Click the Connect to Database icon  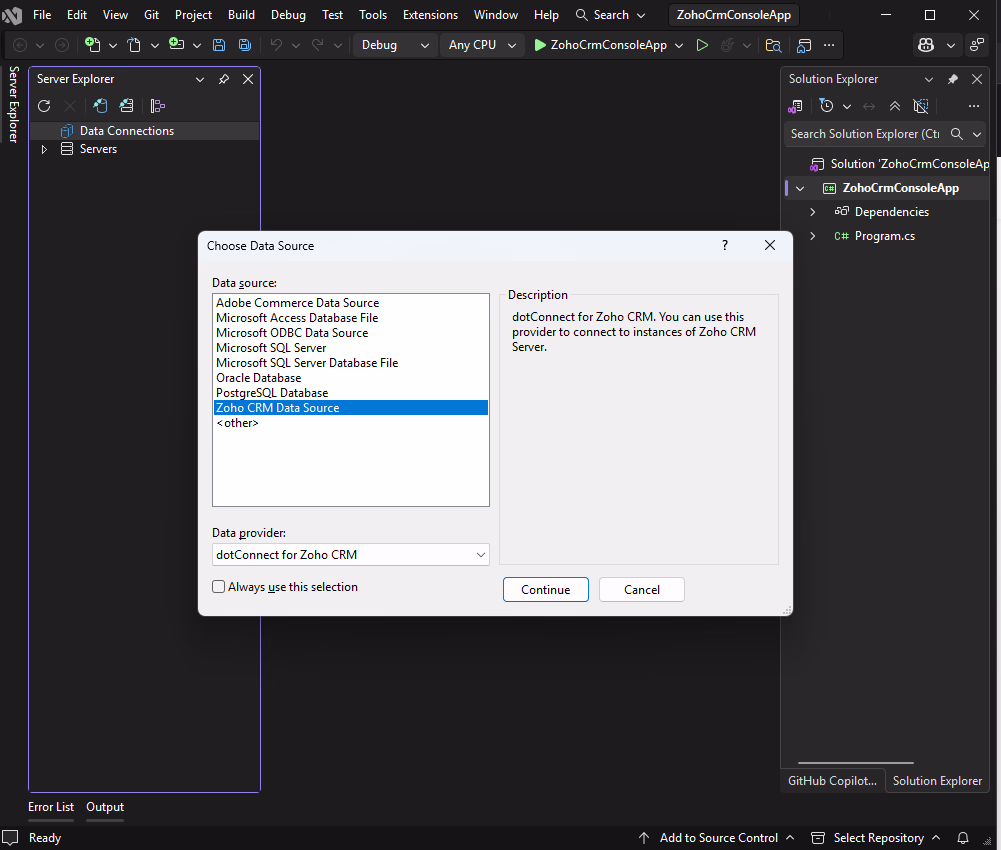(100, 106)
